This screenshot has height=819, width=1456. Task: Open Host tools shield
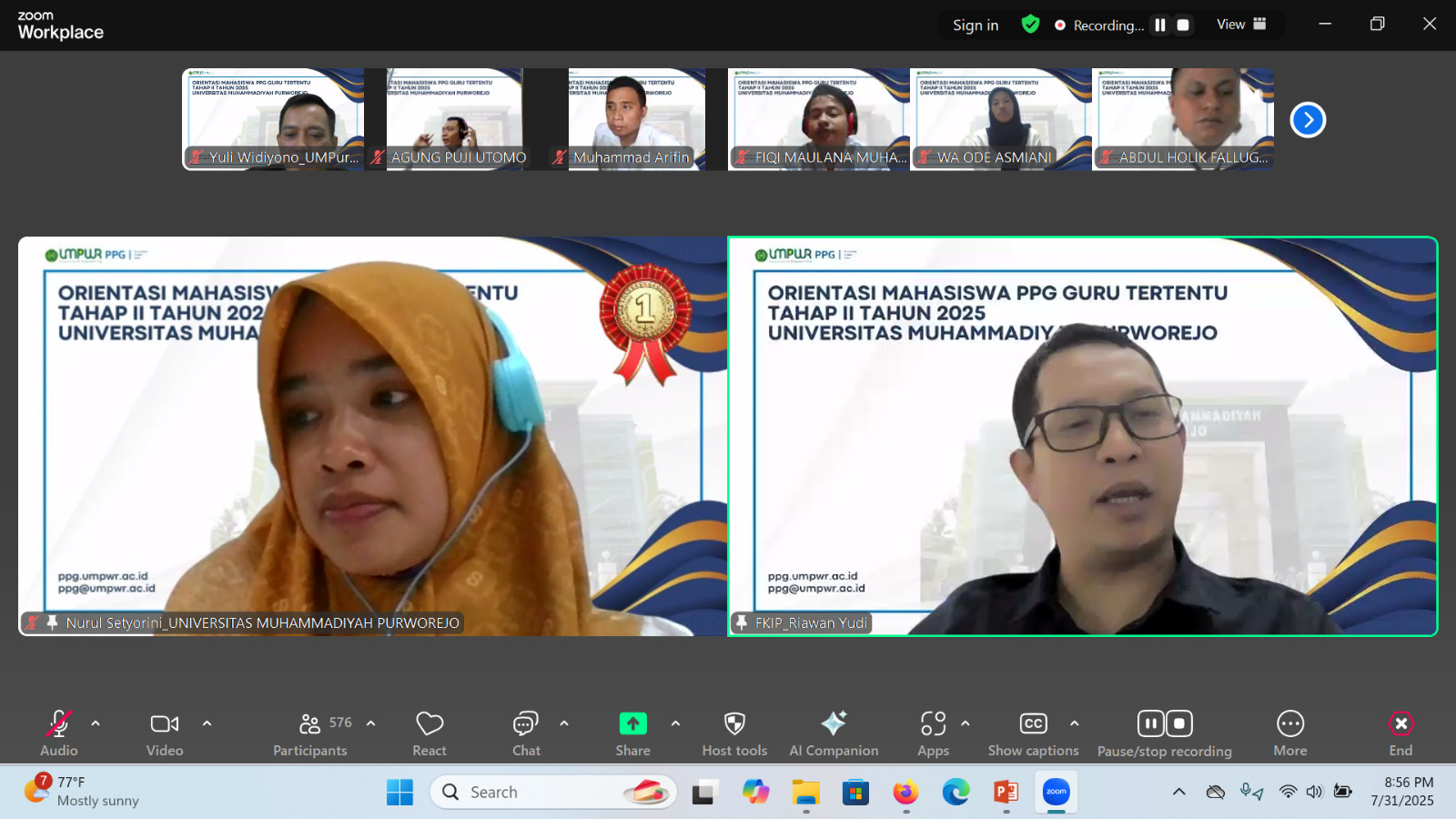click(734, 733)
